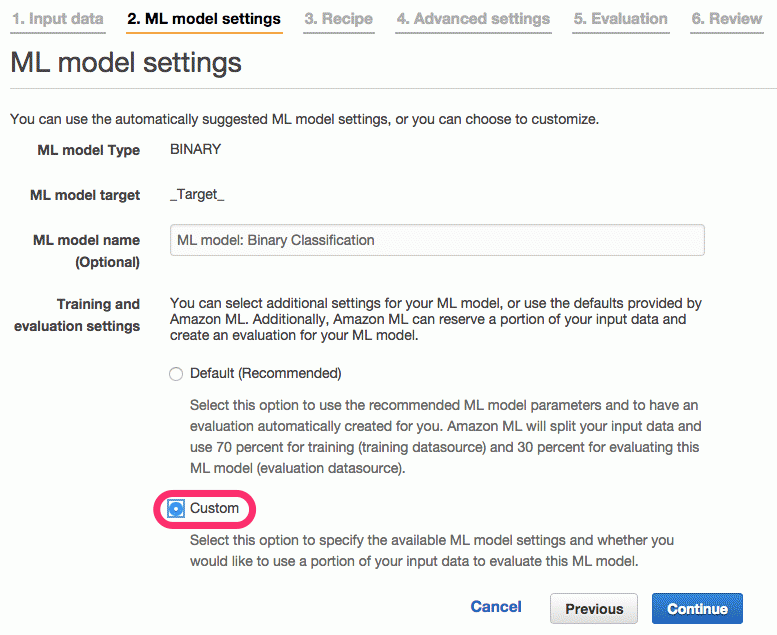Click the 'Default (Recommended)' option label text
777x635 pixels.
266,373
